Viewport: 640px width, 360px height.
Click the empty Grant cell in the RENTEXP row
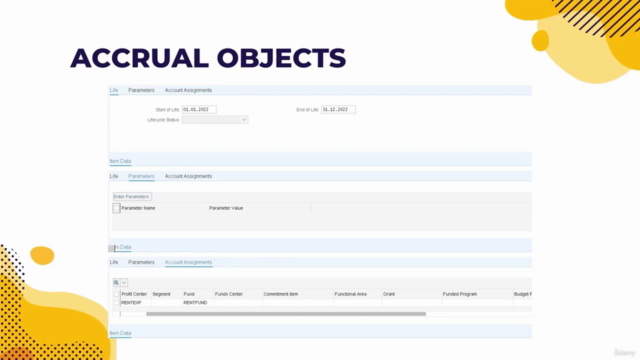(412, 303)
